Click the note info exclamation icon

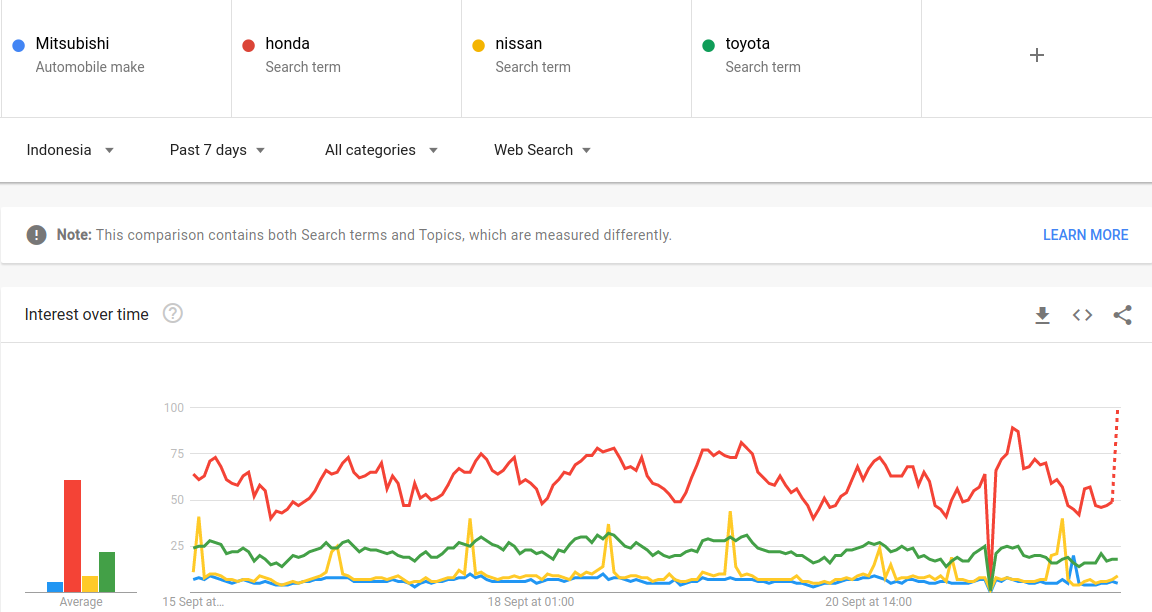(x=37, y=235)
